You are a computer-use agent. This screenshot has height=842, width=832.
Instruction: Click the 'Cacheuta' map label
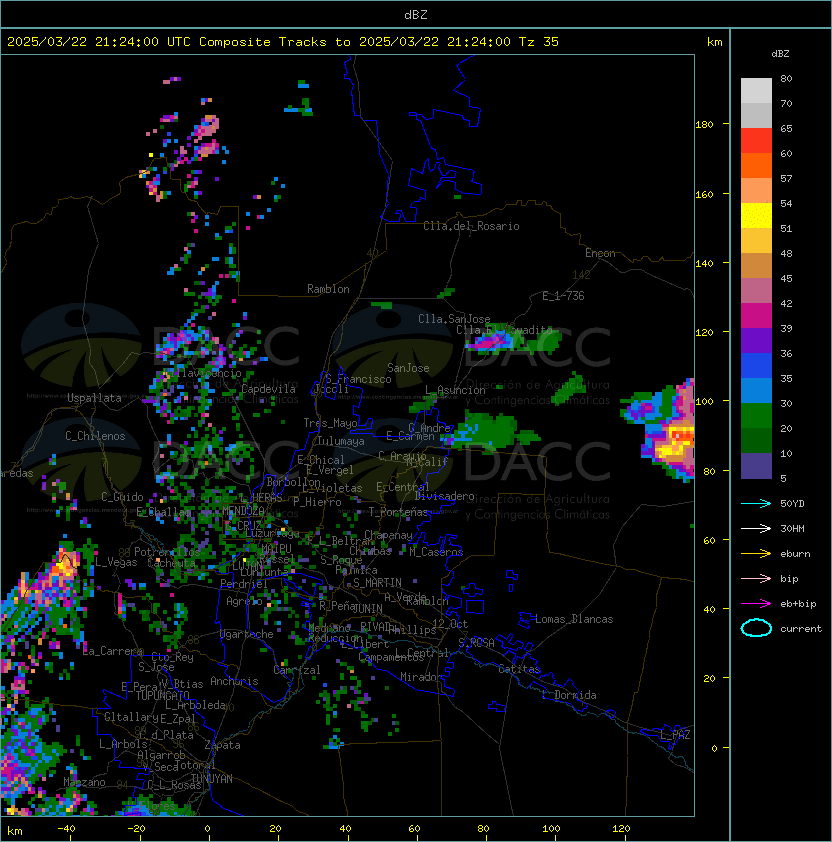point(171,563)
